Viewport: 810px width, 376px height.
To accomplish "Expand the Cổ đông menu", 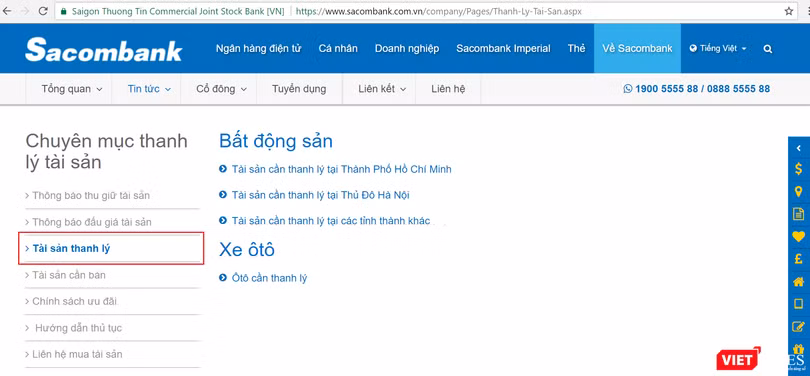I will 222,89.
